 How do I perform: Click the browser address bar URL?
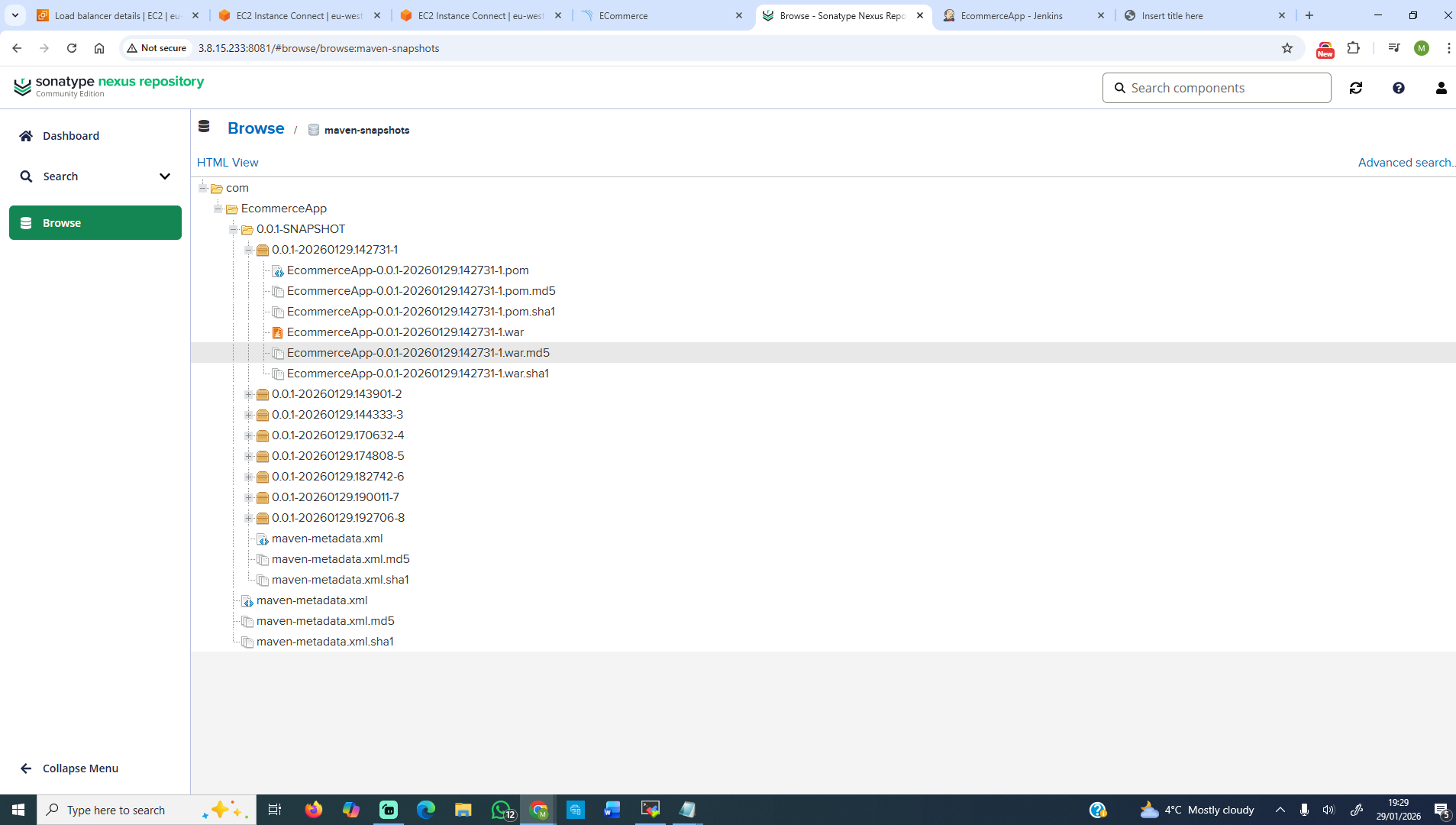318,48
